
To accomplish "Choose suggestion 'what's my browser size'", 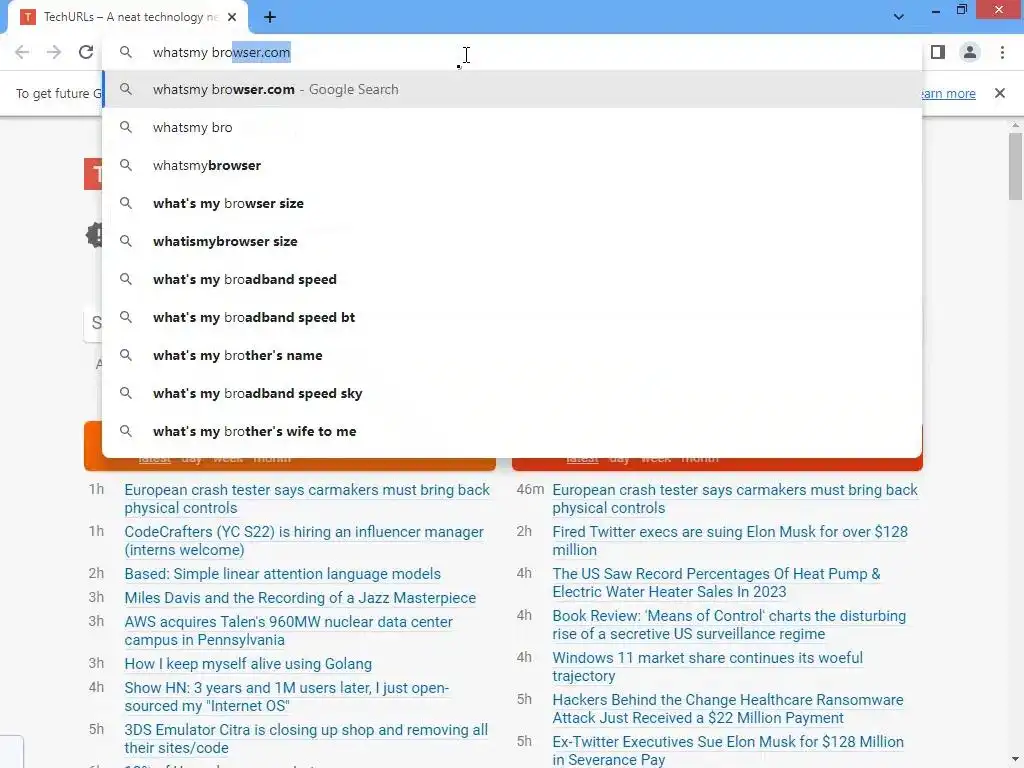I will pyautogui.click(x=513, y=203).
